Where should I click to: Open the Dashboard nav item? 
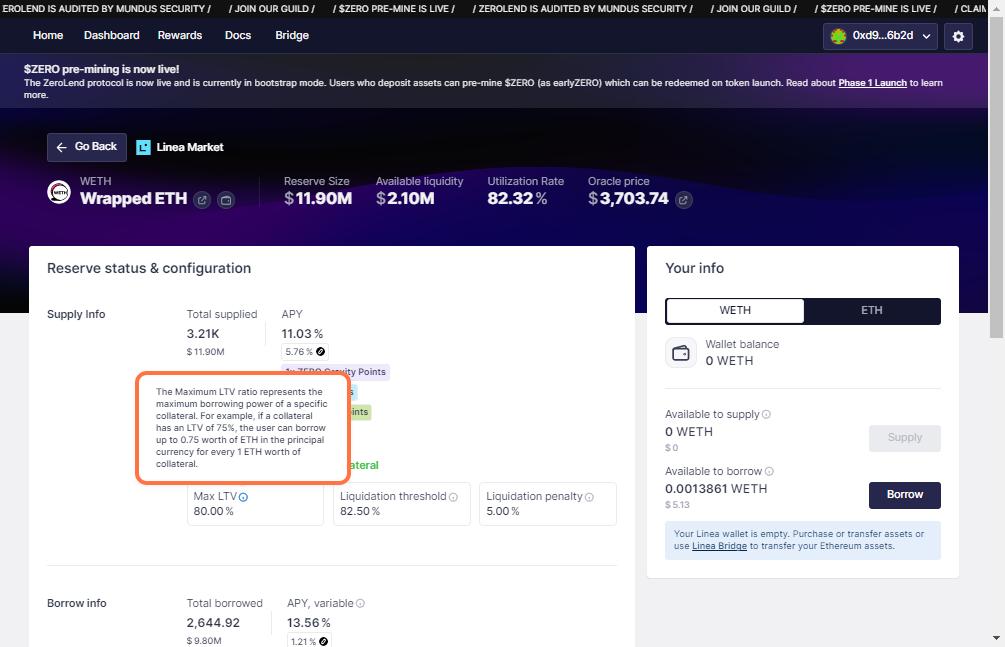(112, 35)
